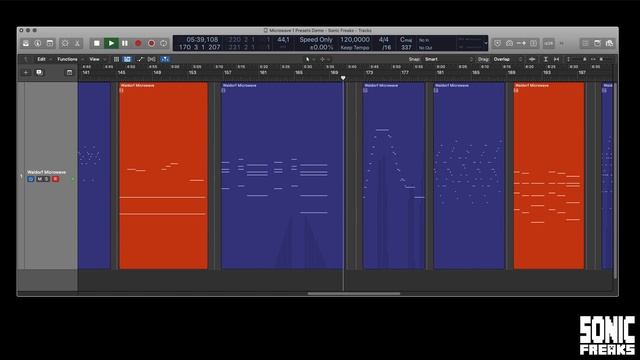
Task: Open the Command-click tool menu
Action: tap(324, 59)
